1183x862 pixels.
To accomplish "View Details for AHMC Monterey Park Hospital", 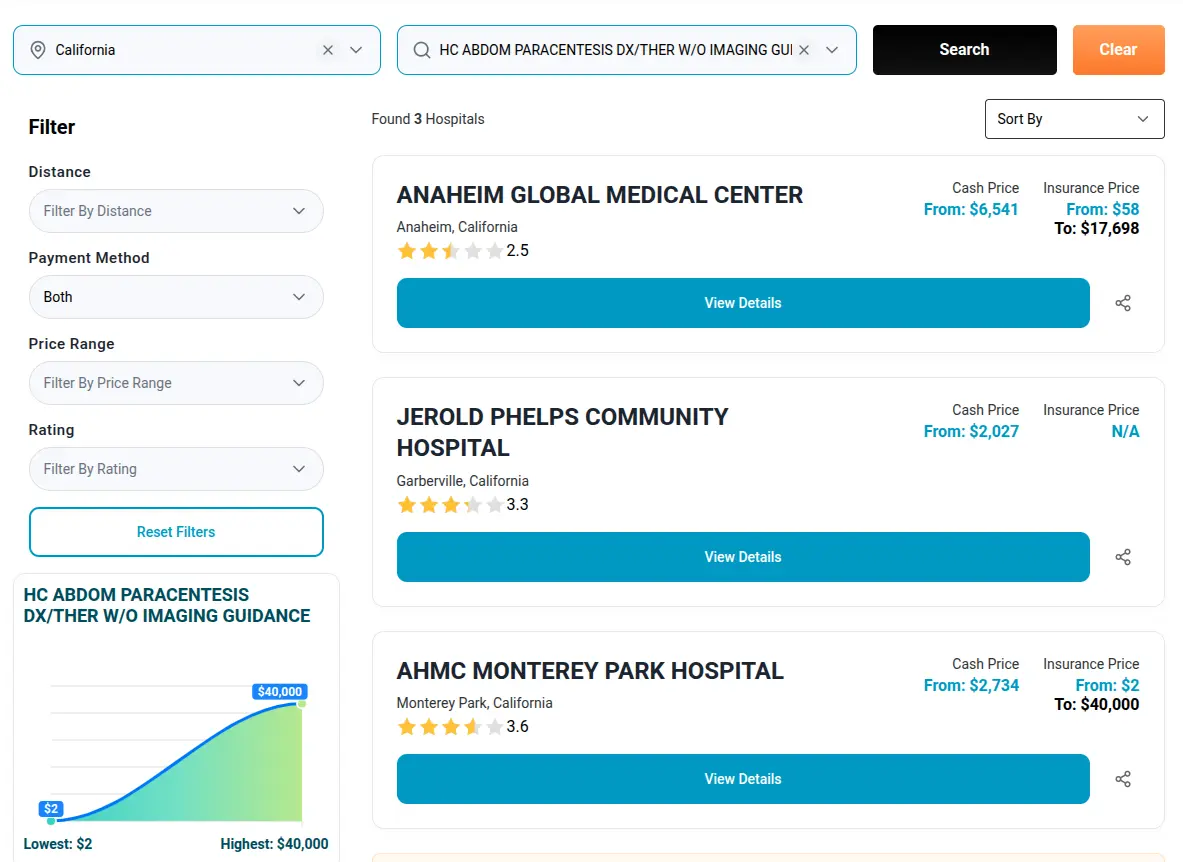I will [742, 779].
